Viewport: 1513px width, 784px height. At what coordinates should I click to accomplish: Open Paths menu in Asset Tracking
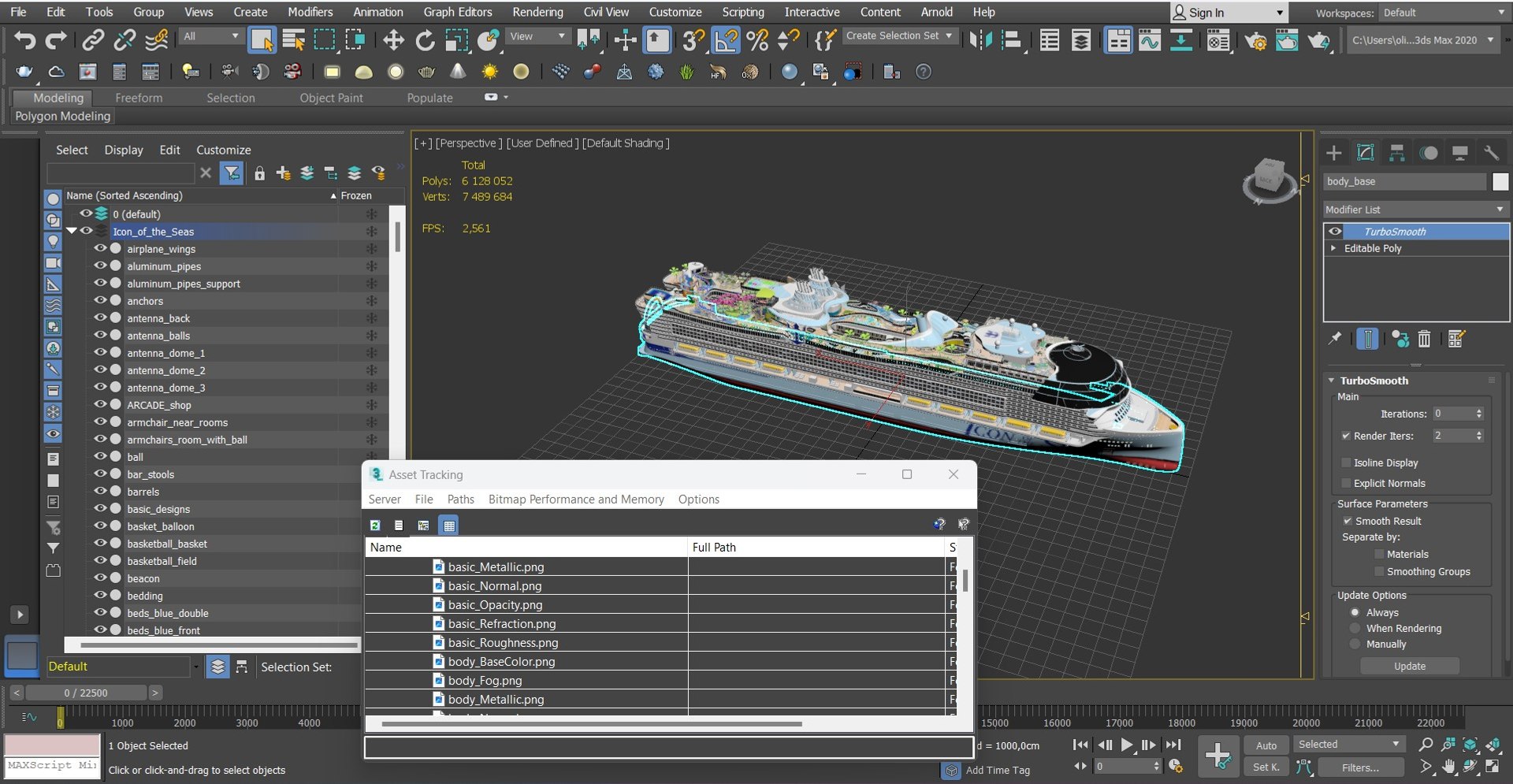pyautogui.click(x=460, y=500)
